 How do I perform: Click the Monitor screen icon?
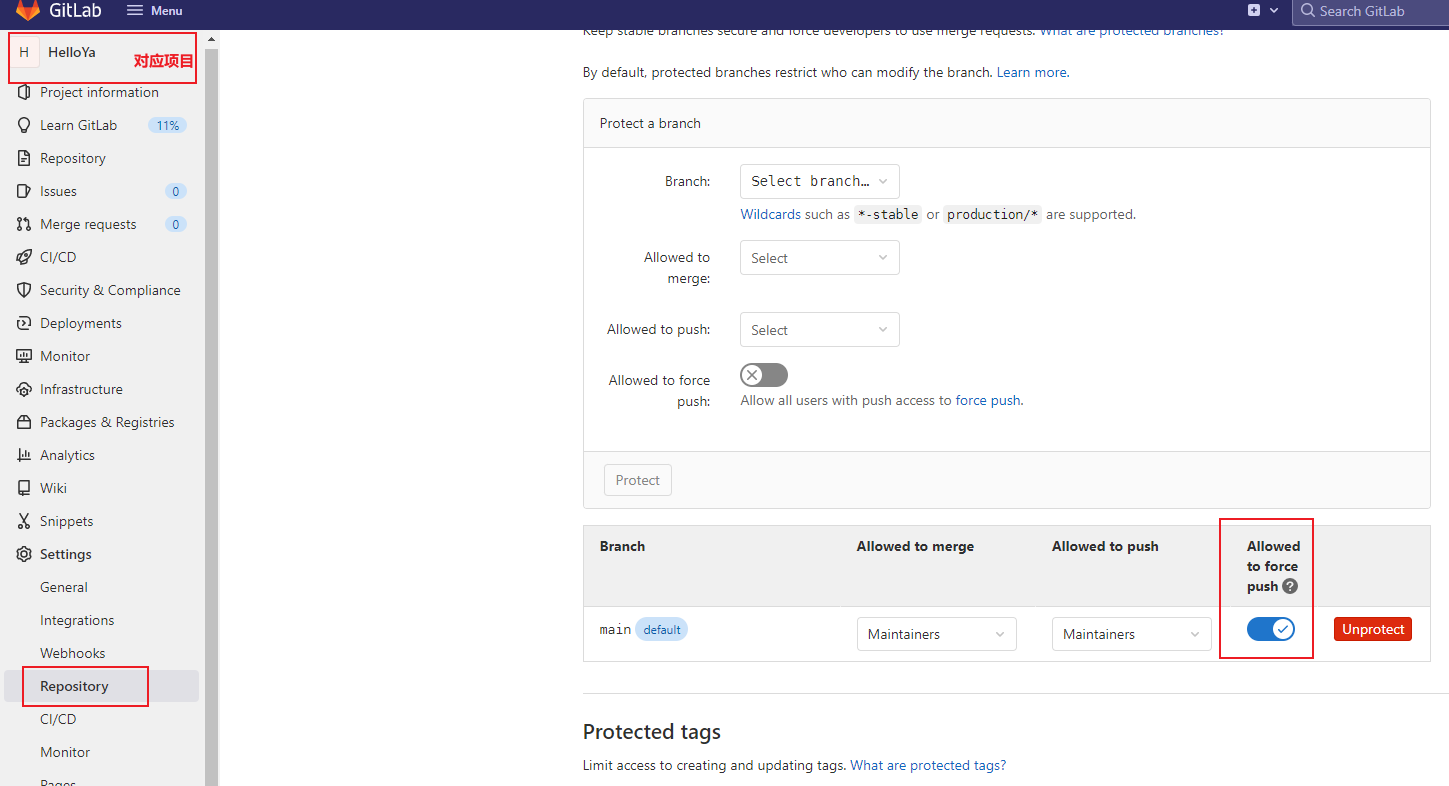[24, 356]
